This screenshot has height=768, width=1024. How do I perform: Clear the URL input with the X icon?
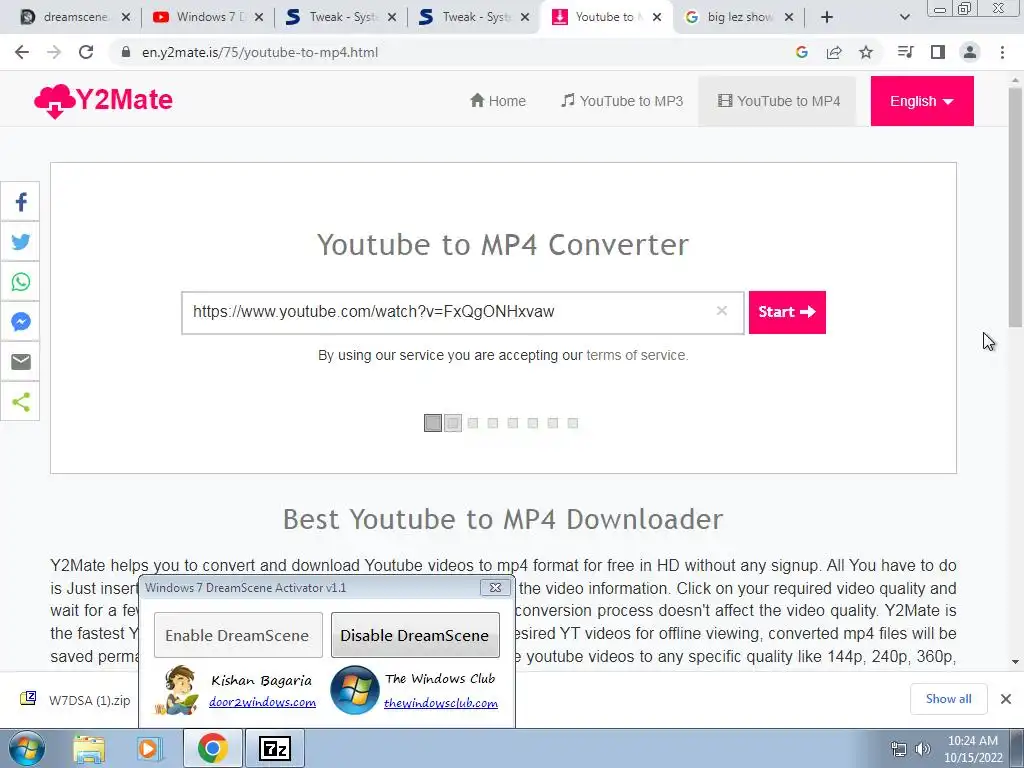[x=722, y=311]
